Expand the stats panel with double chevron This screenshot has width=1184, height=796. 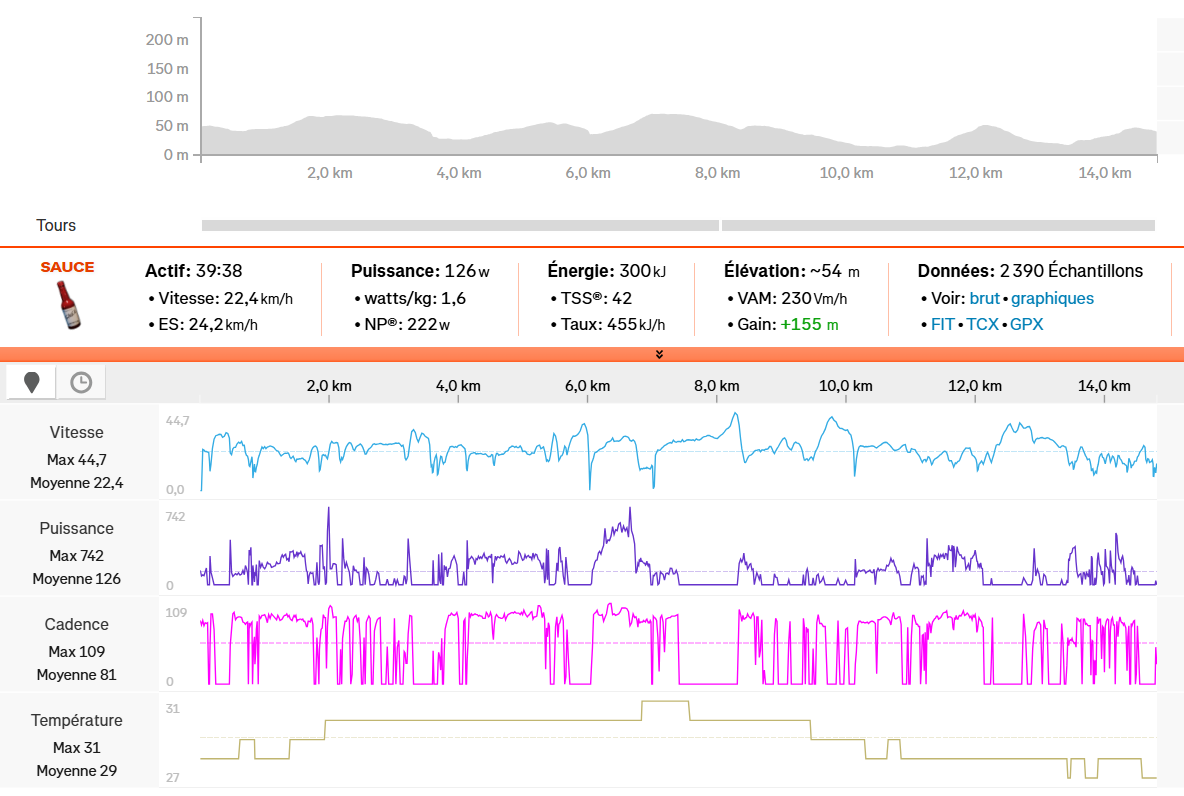coord(659,354)
